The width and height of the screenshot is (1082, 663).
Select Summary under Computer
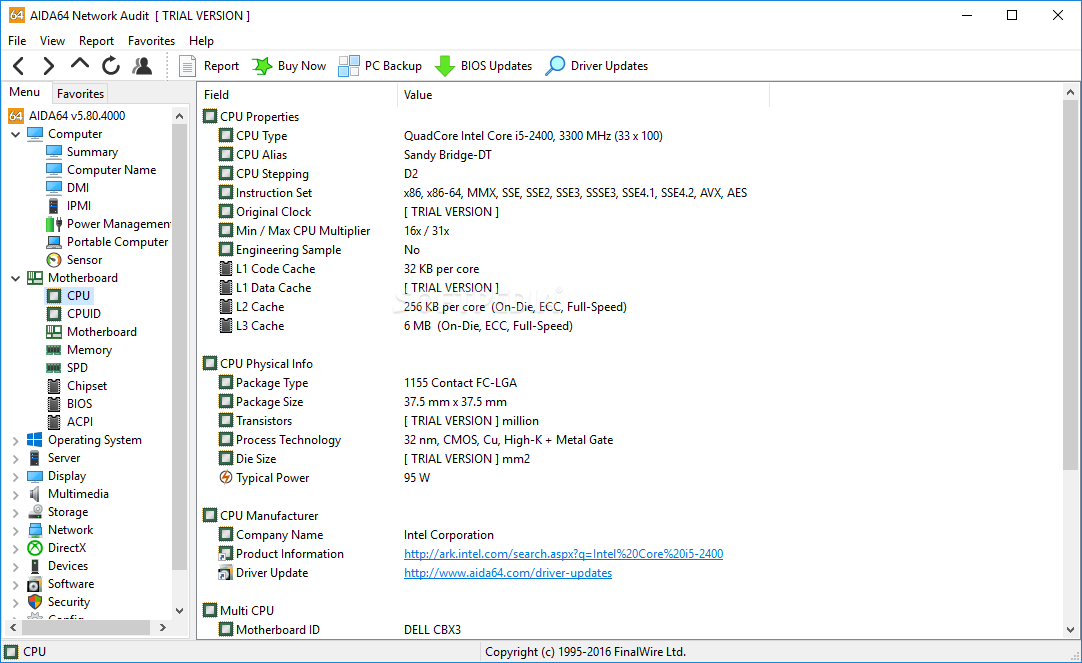pos(92,152)
